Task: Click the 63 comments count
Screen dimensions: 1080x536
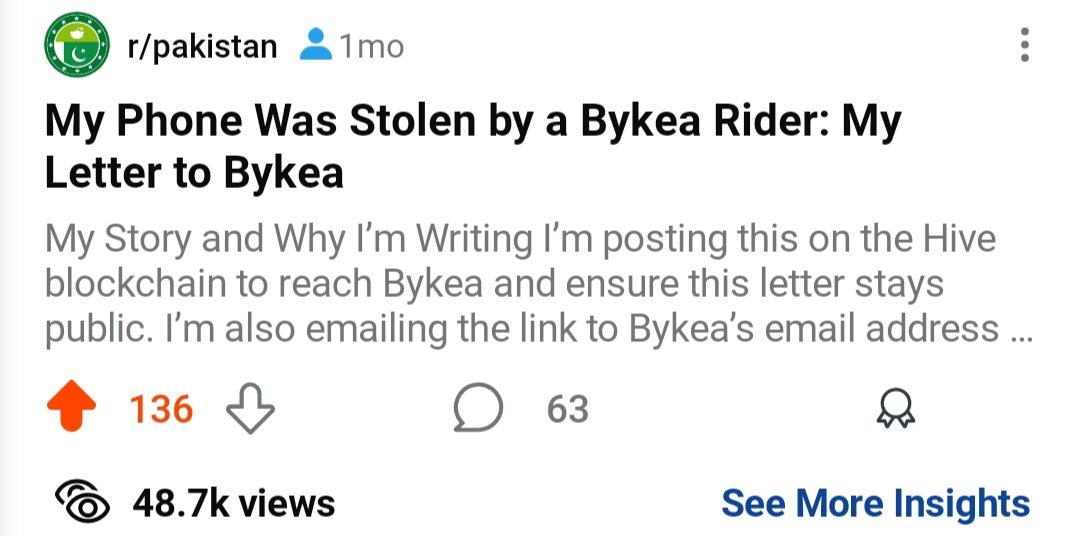Action: (568, 409)
